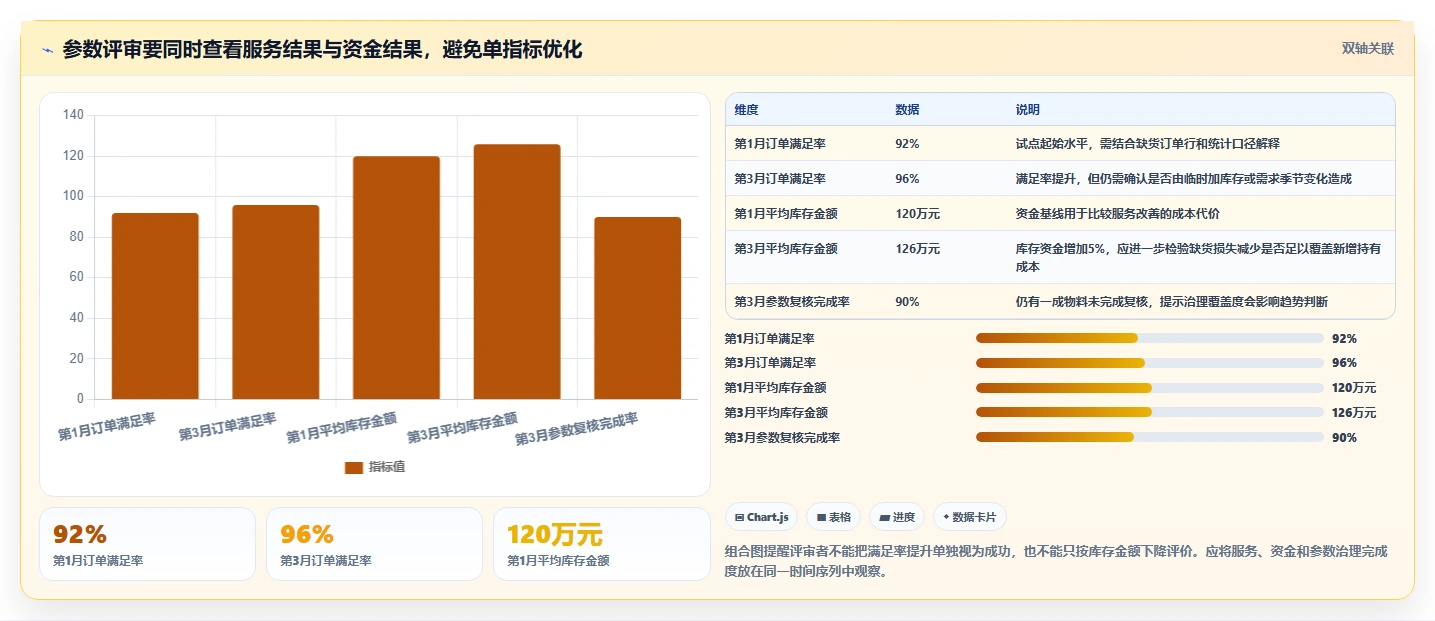Screen dimensions: 1435x621
Task: Click the 92% progress bar
Action: tap(1150, 339)
